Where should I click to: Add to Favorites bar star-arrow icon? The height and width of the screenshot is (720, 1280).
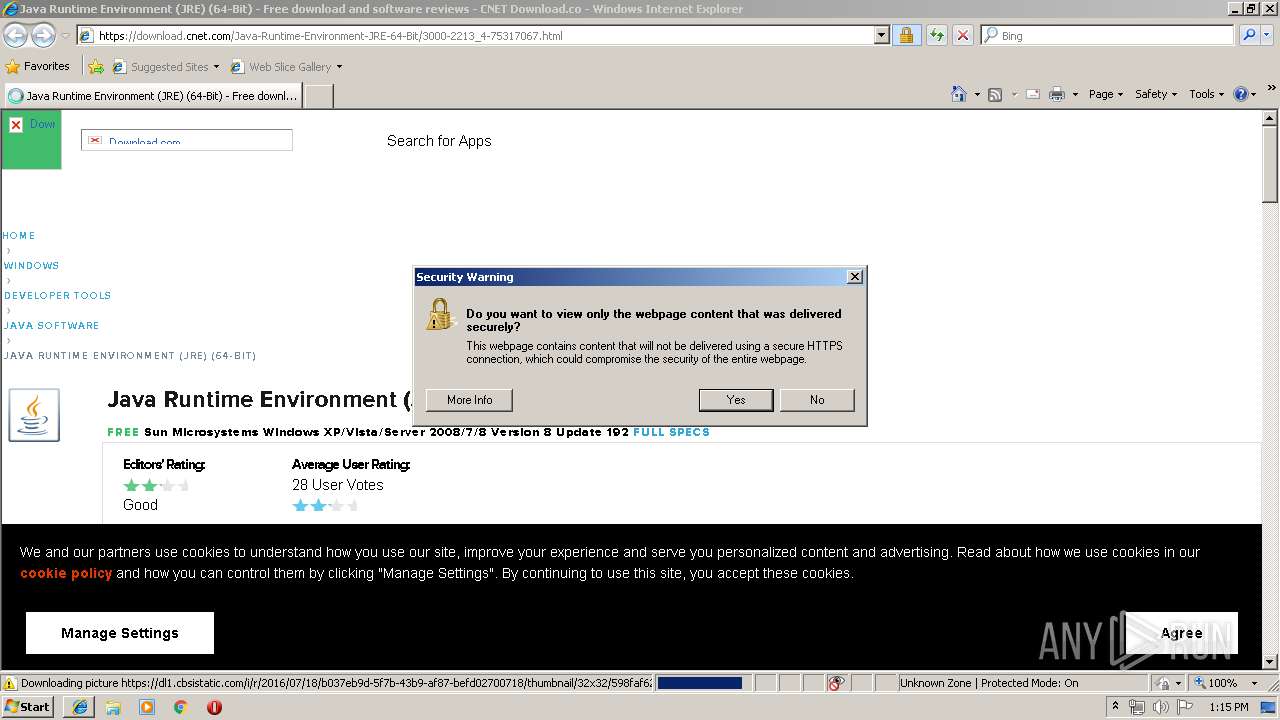[96, 67]
